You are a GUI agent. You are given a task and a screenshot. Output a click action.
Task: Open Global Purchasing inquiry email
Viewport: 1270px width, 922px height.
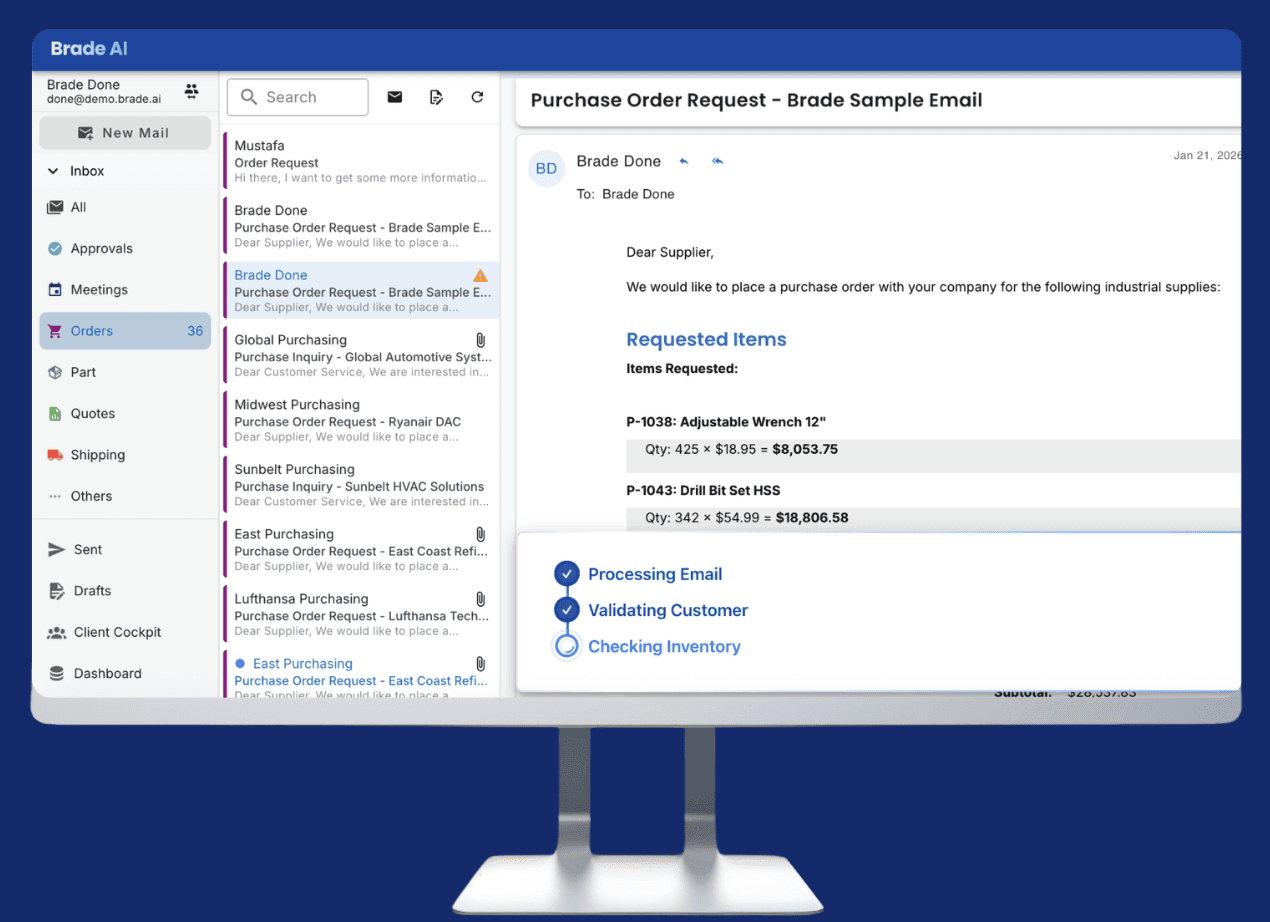[x=361, y=355]
